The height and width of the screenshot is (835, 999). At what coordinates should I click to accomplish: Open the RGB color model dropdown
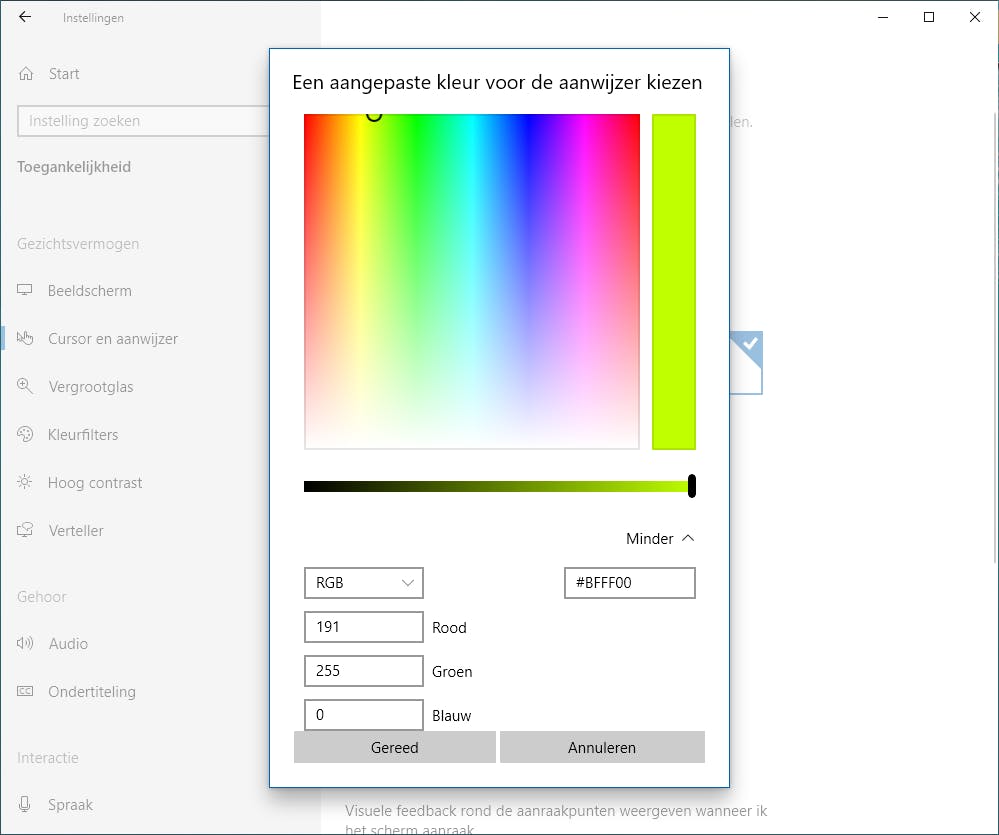point(364,583)
